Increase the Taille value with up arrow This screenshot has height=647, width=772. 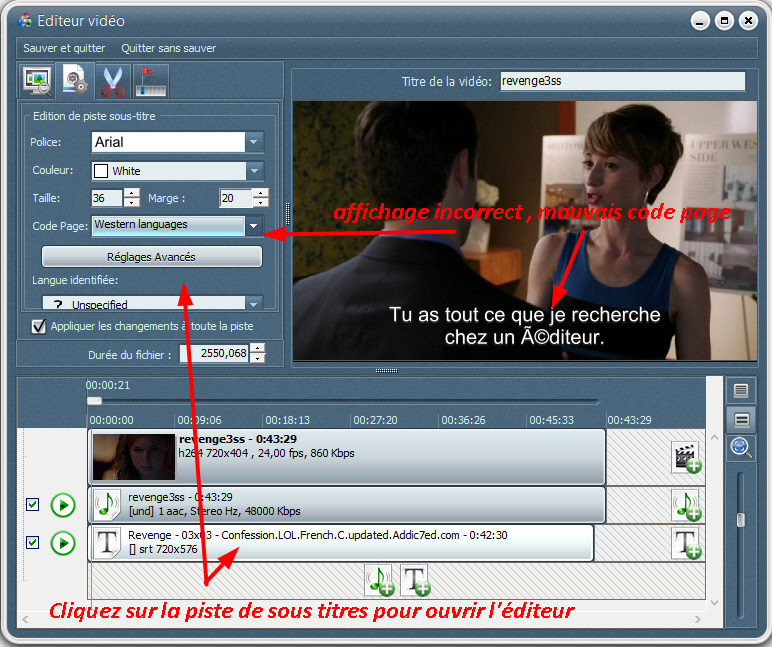click(x=132, y=193)
